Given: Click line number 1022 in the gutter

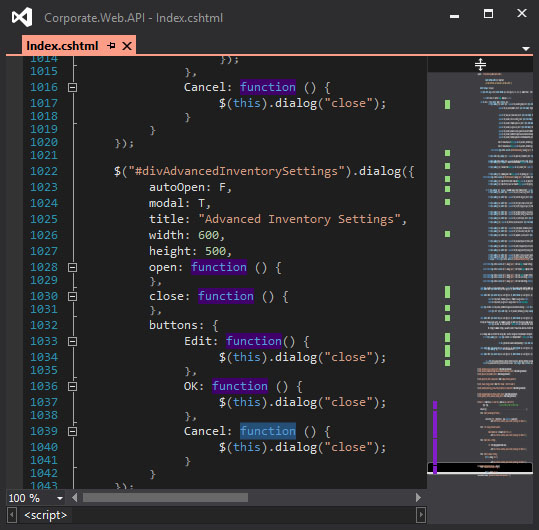Looking at the screenshot, I should [x=44, y=171].
